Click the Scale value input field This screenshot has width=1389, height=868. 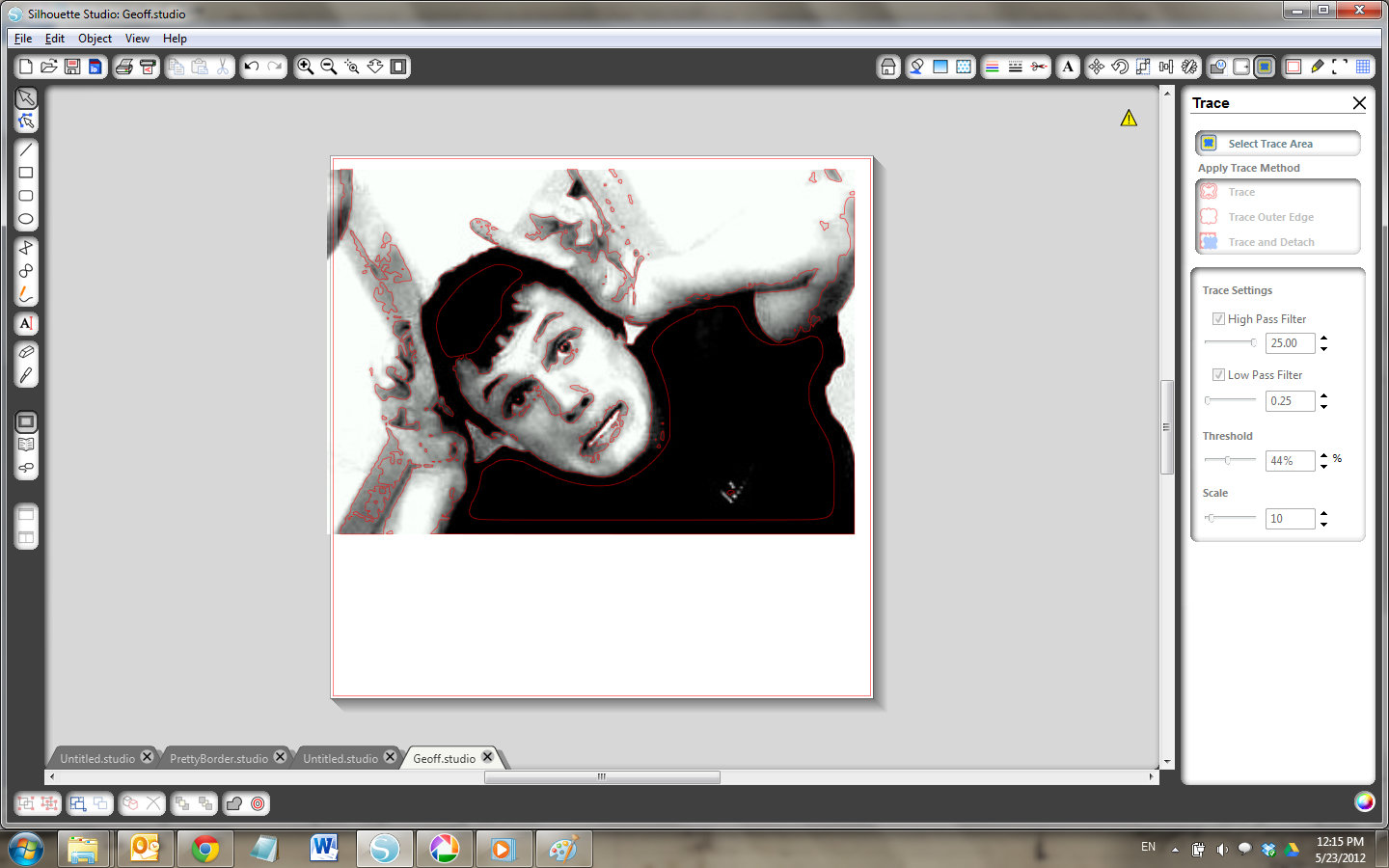pyautogui.click(x=1291, y=519)
